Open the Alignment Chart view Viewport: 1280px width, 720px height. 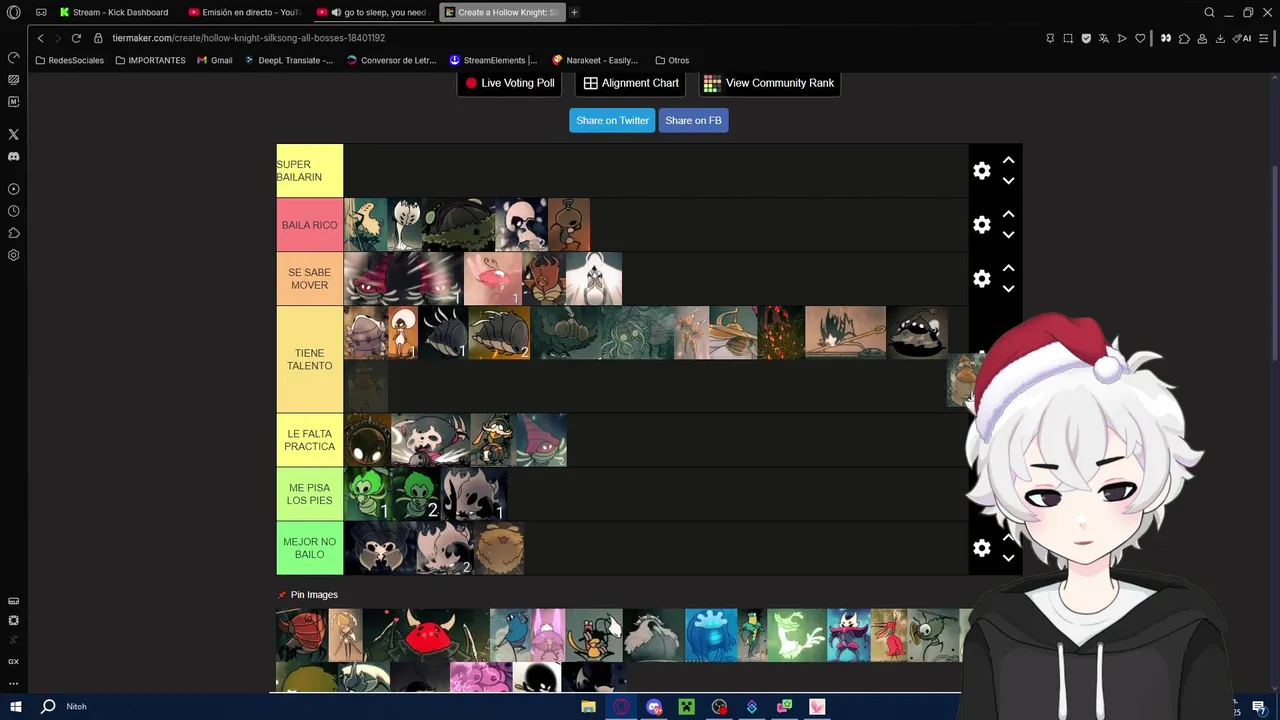(x=631, y=83)
